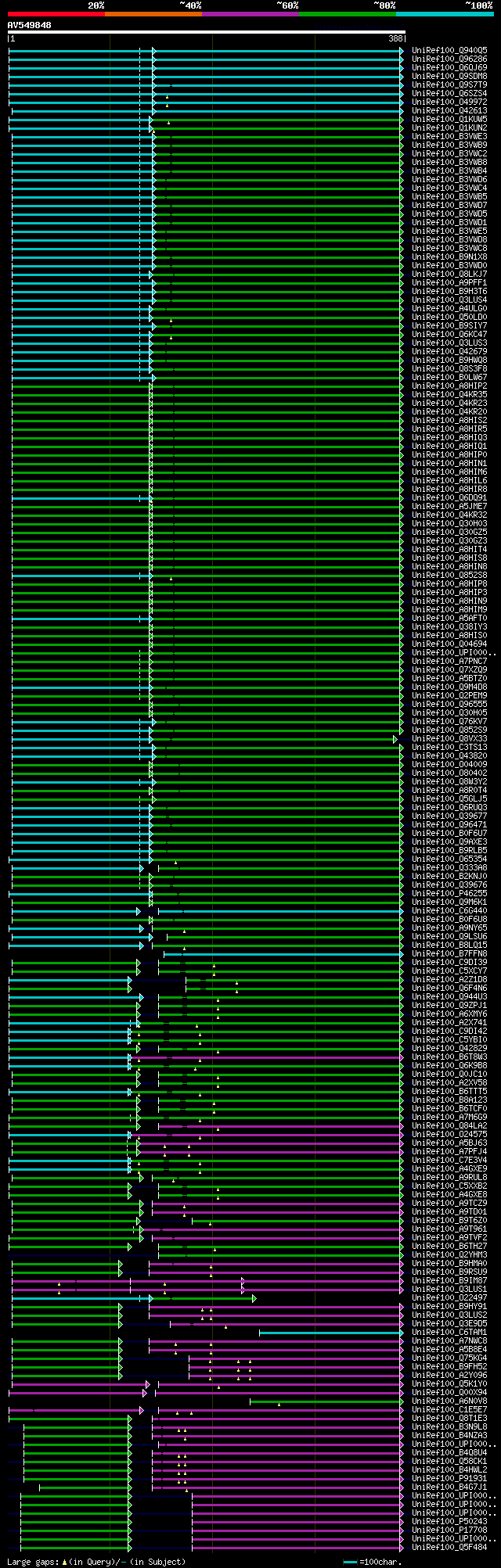Open hit UniRef100_Q940Q5
501x1568 pixels.
tap(449, 50)
